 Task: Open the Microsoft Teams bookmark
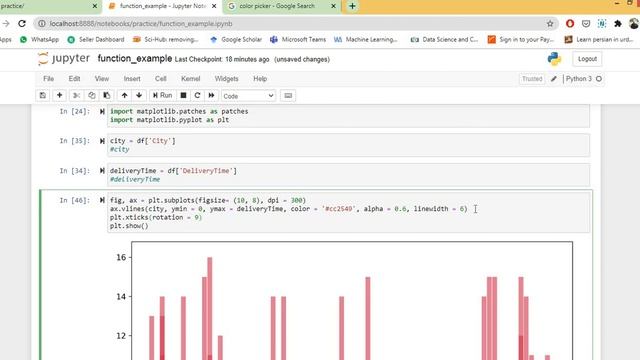pyautogui.click(x=298, y=40)
